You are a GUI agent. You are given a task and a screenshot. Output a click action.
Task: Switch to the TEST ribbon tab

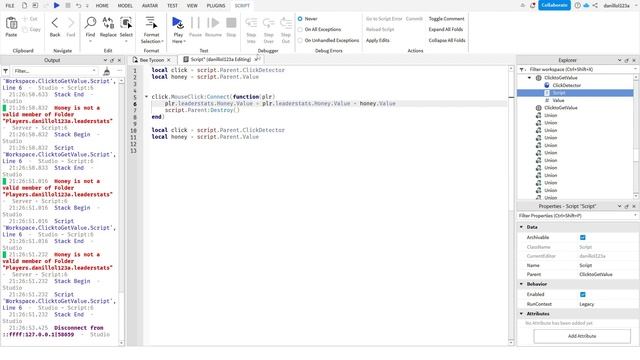(172, 6)
